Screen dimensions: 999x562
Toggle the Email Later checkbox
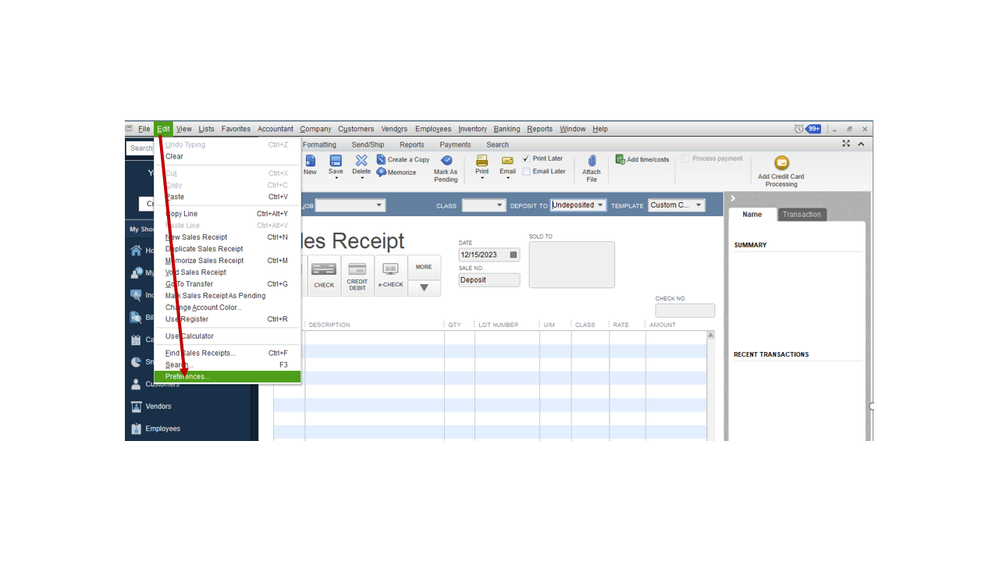(526, 171)
